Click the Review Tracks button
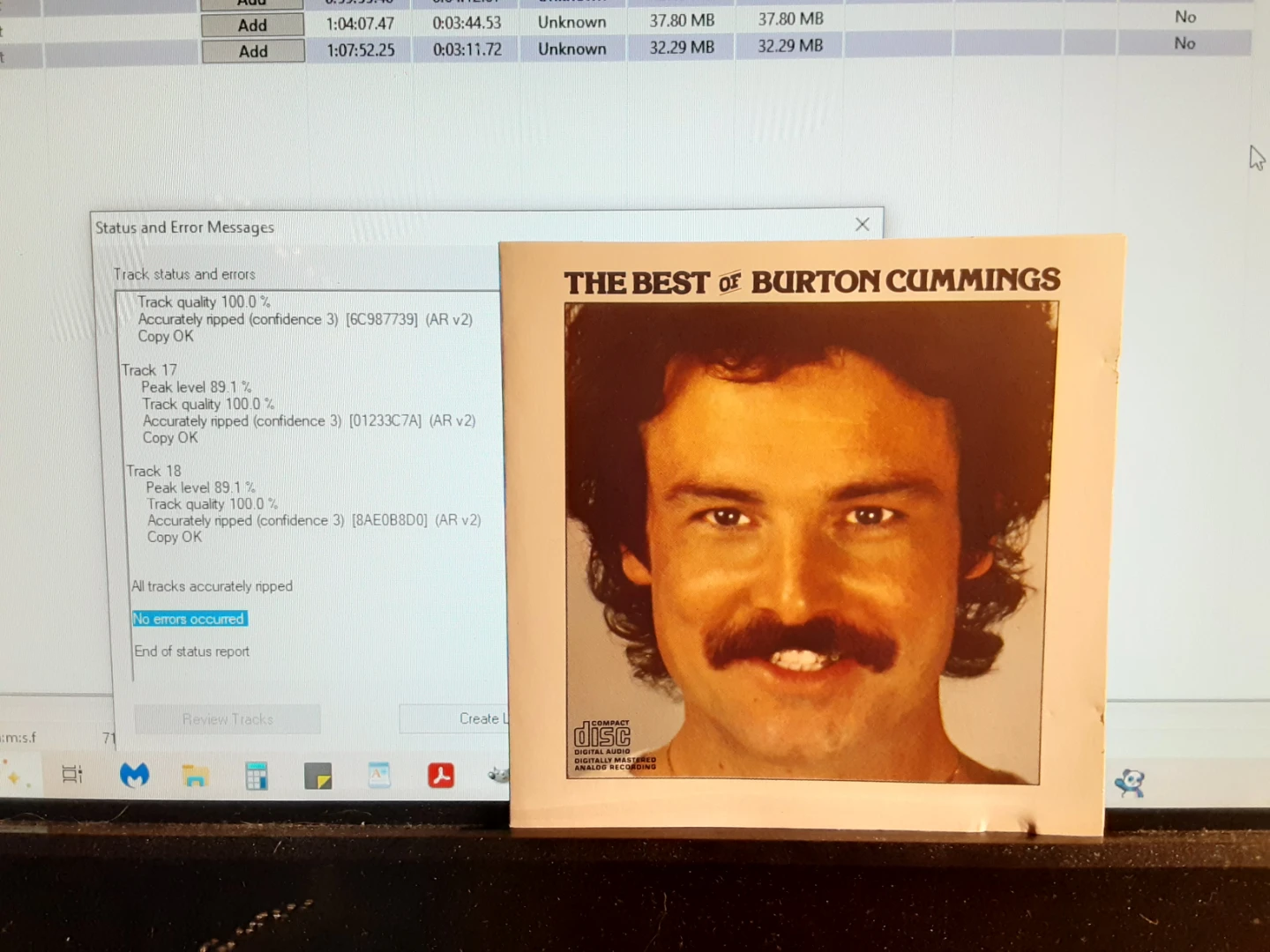This screenshot has width=1270, height=952. (x=228, y=719)
